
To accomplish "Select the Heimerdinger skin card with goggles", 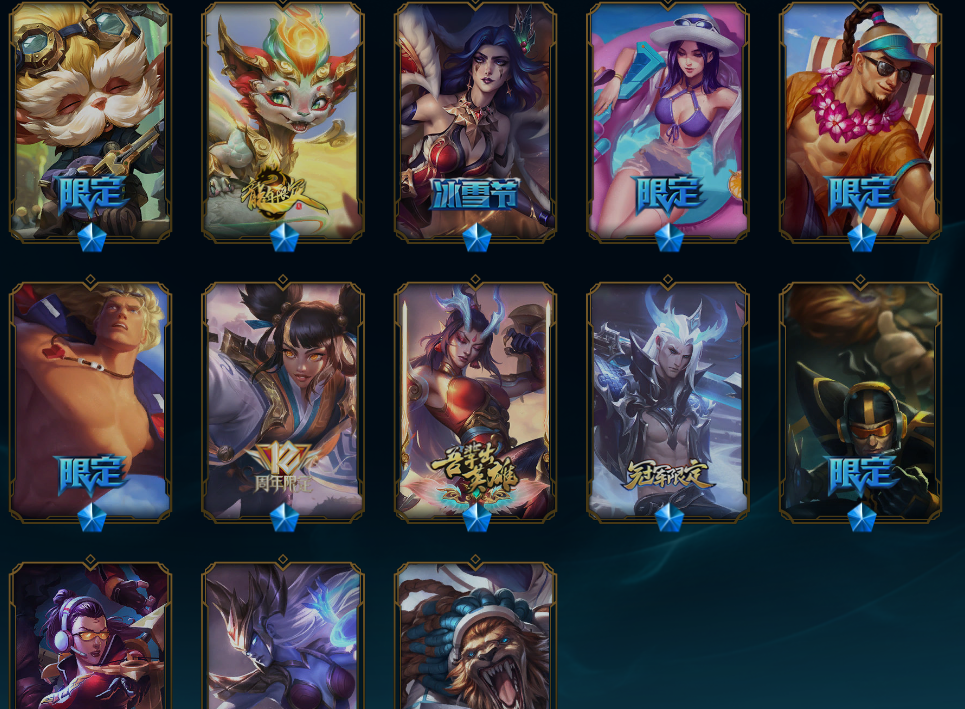I will (90, 120).
